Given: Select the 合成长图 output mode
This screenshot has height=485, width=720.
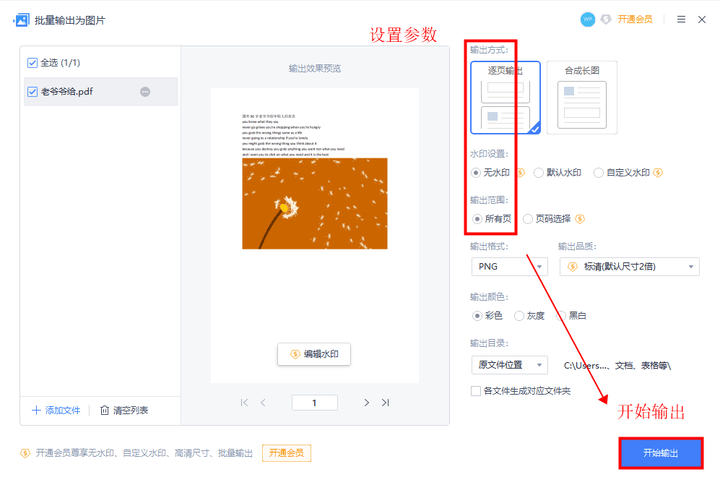Looking at the screenshot, I should pyautogui.click(x=581, y=97).
